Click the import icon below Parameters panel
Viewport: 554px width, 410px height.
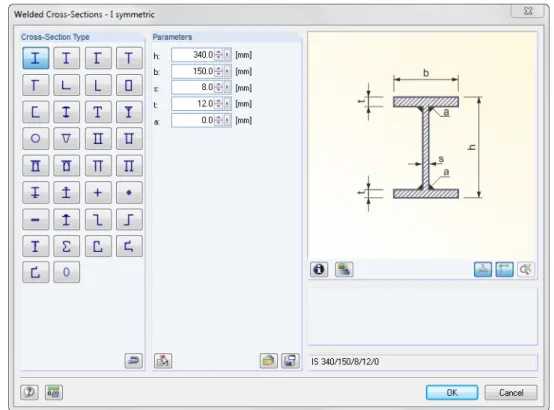pos(163,361)
